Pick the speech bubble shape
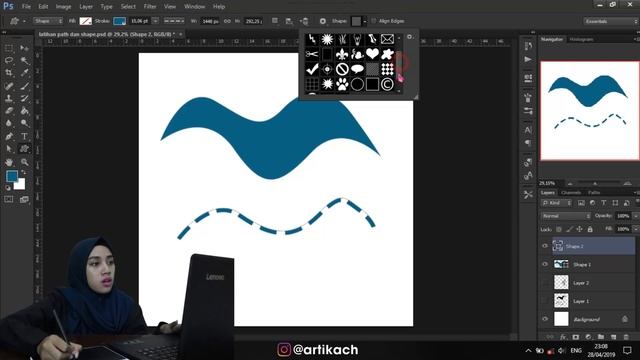640x360 pixels. 357,69
